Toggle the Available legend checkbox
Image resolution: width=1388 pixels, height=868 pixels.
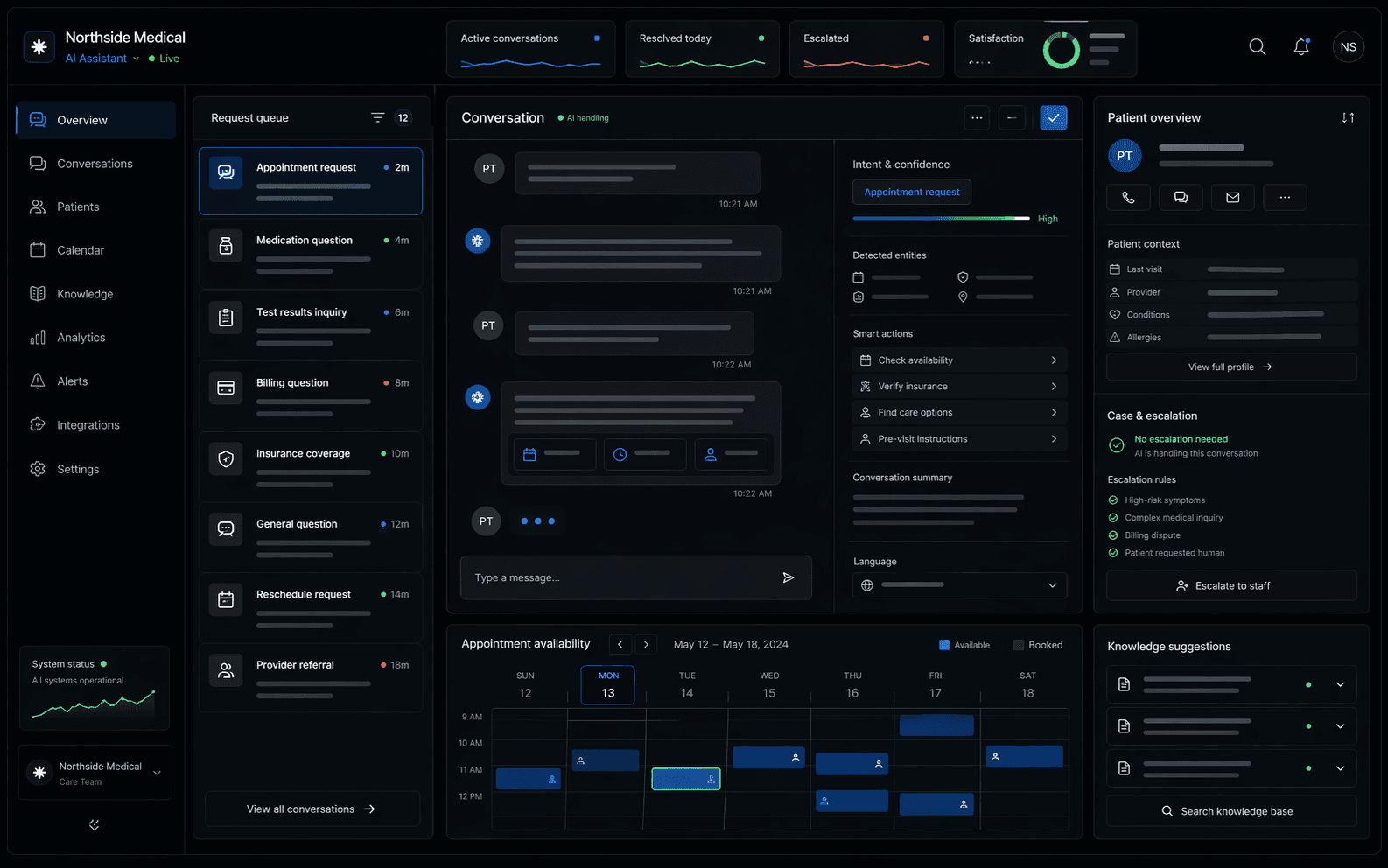[944, 645]
